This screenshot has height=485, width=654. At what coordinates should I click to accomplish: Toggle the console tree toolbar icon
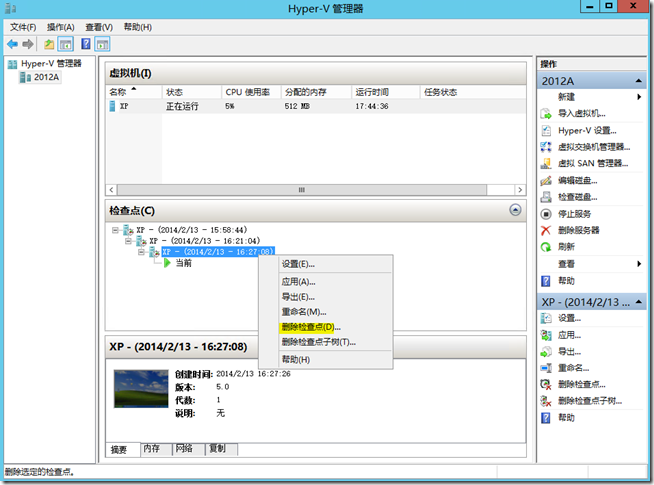tap(65, 44)
